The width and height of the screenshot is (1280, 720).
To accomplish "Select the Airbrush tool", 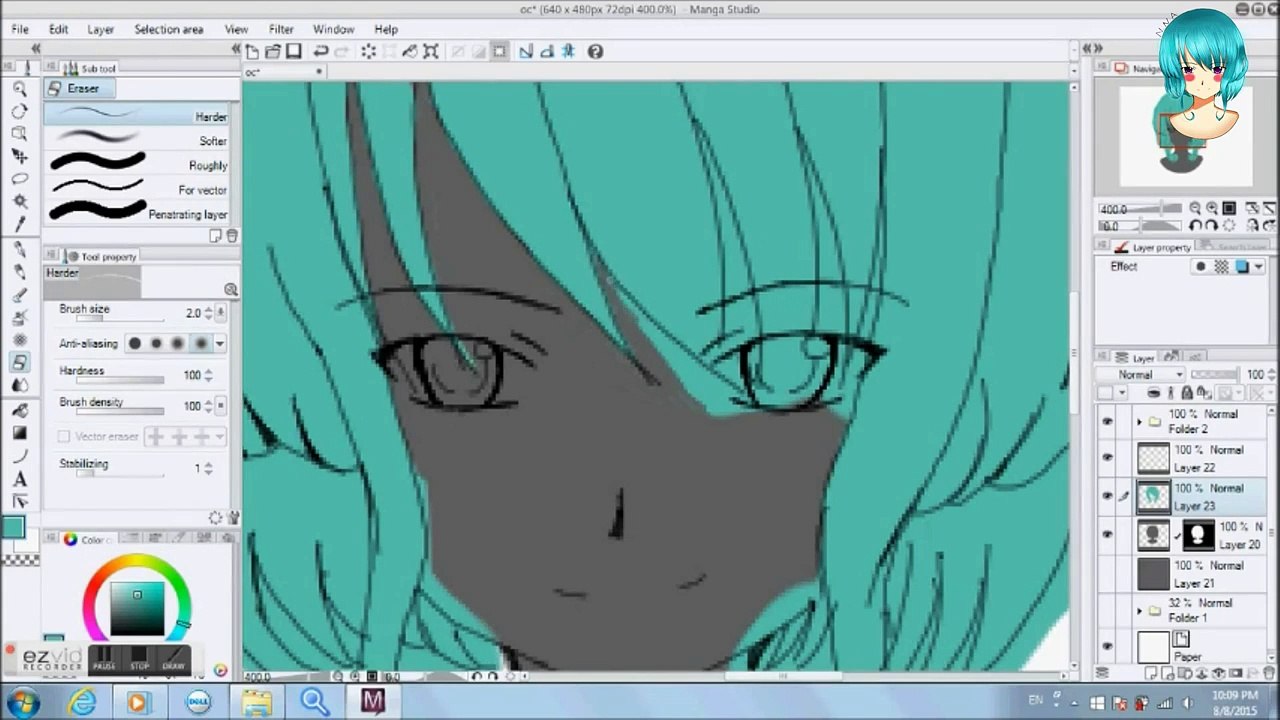I will 19,318.
